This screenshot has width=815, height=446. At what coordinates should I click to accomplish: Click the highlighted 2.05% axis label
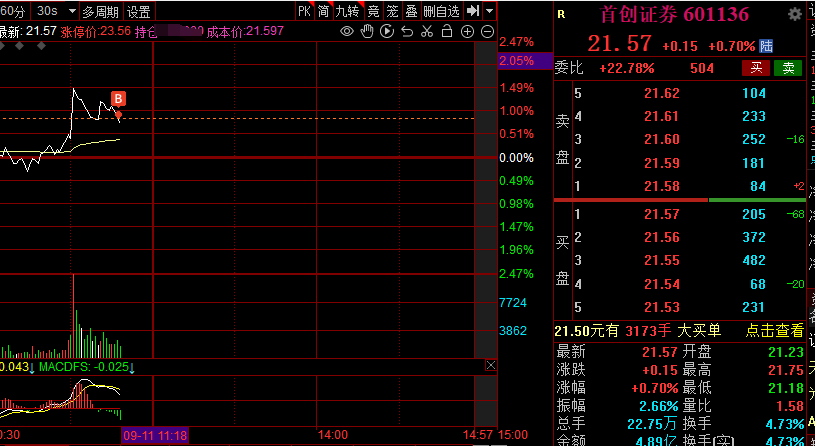tap(525, 61)
